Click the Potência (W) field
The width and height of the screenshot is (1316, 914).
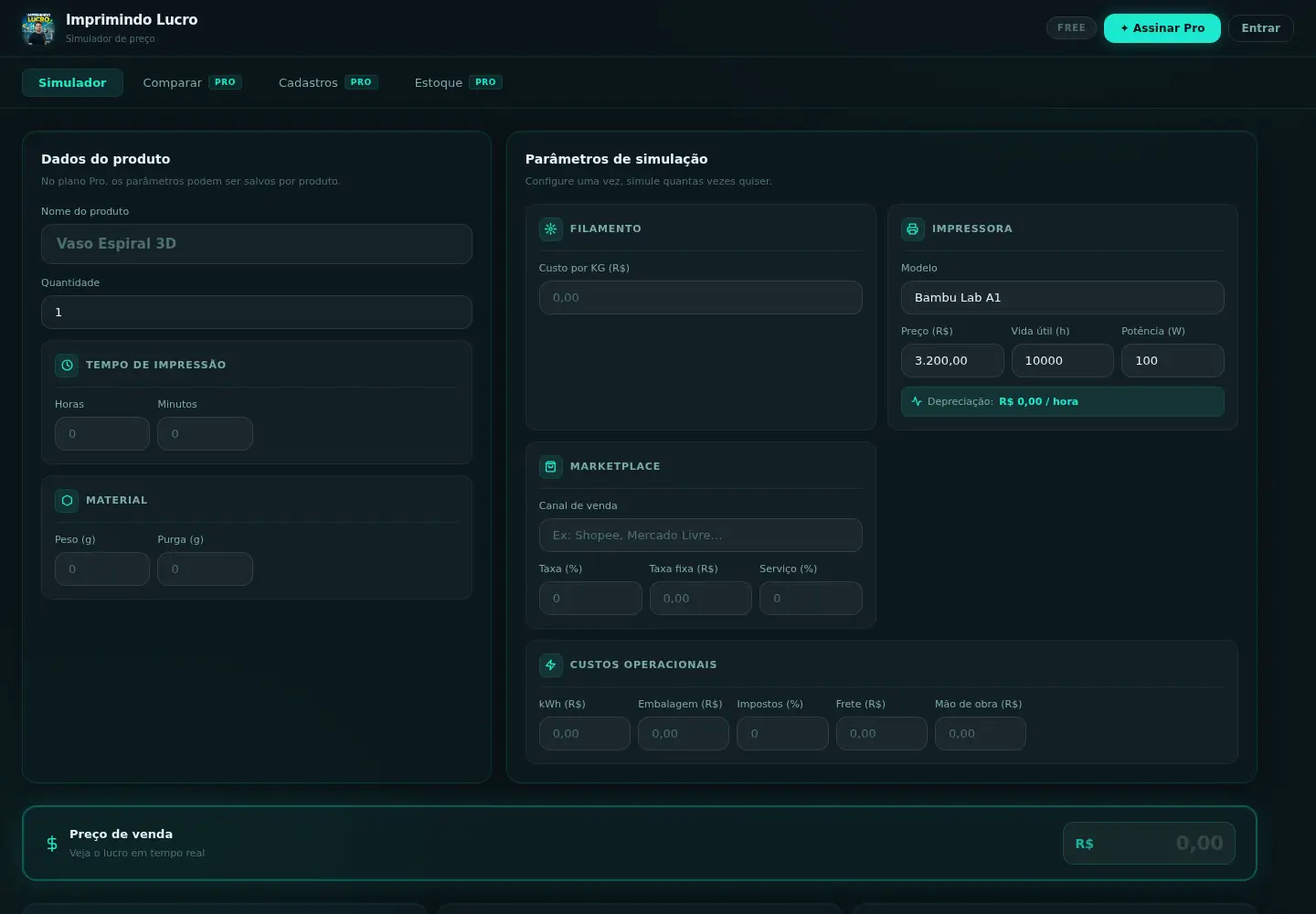pyautogui.click(x=1173, y=361)
